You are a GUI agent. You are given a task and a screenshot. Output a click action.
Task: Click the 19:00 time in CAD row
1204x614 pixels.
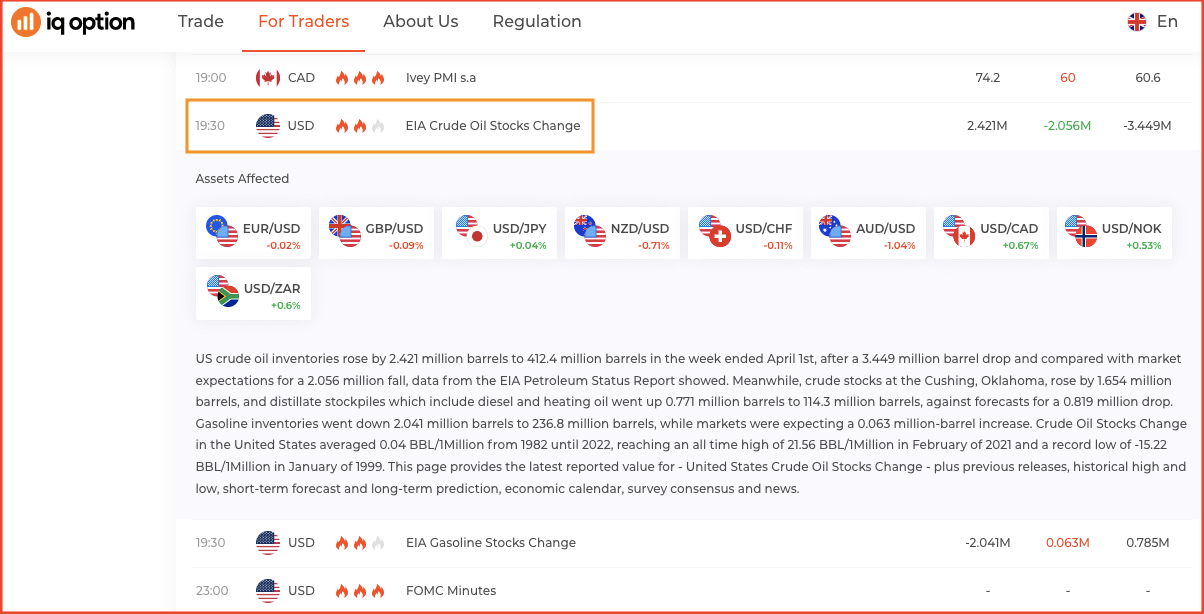211,77
